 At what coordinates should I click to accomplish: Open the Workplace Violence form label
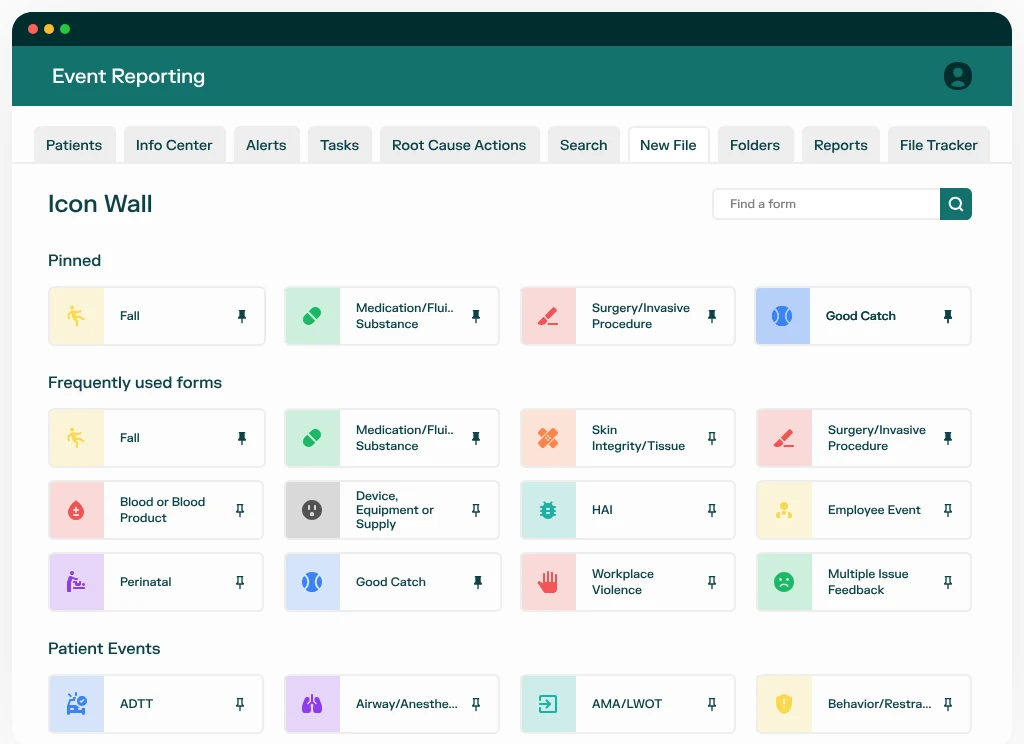[622, 582]
